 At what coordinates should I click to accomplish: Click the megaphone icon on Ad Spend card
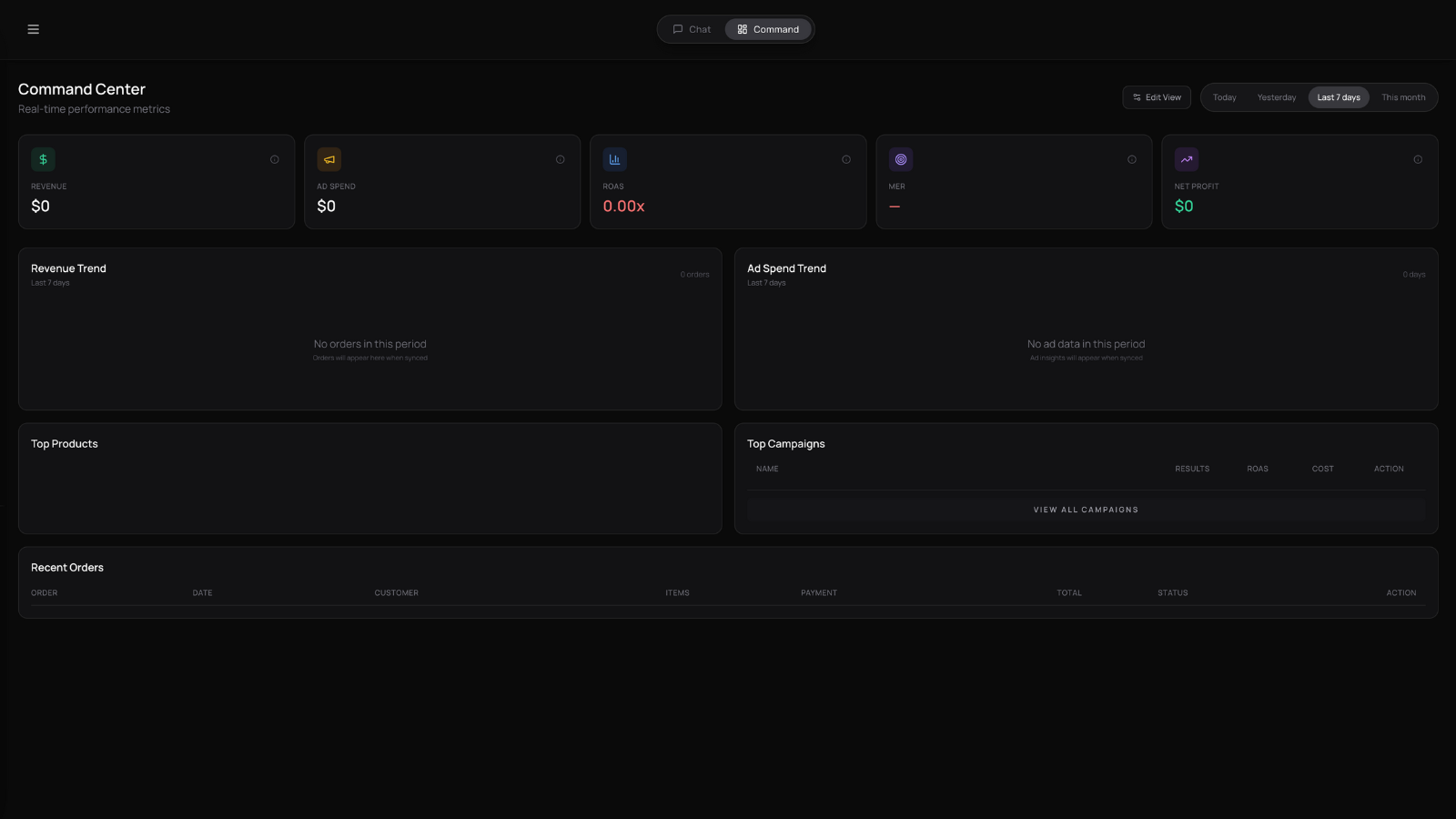(329, 159)
